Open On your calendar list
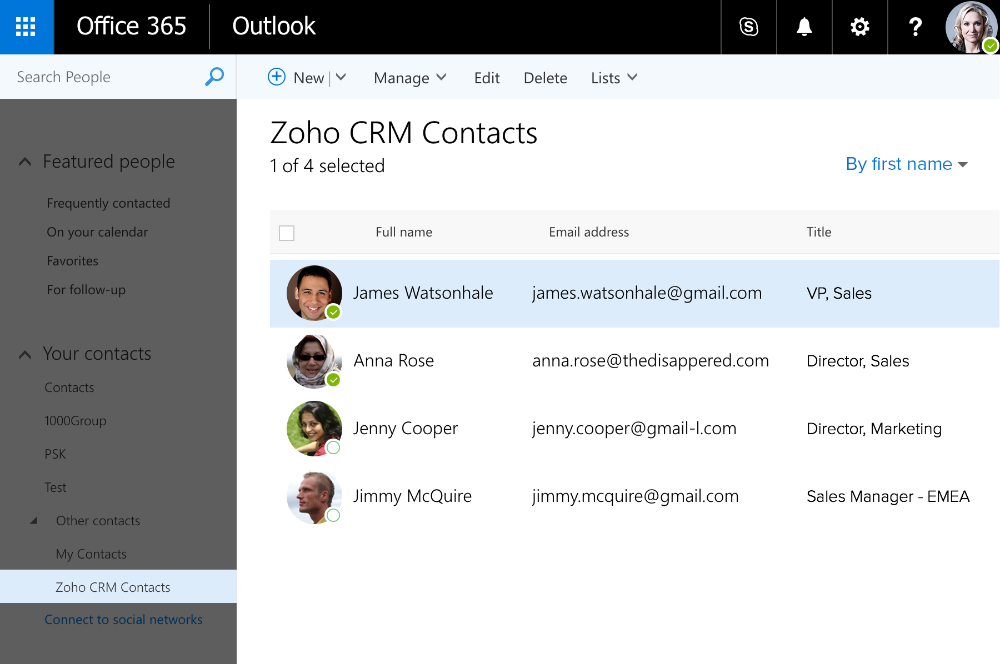 click(x=97, y=232)
